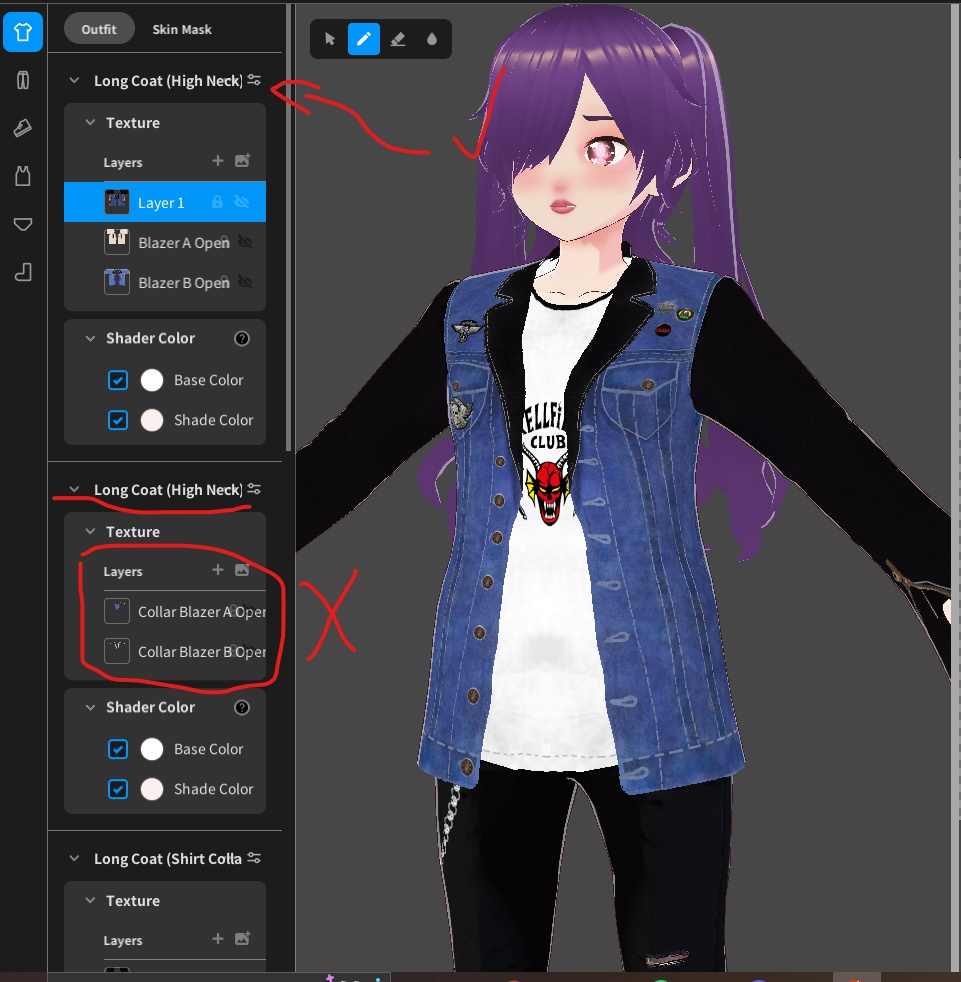The height and width of the screenshot is (982, 961).
Task: Click the Collar Blazer A Open thumbnail
Action: [x=117, y=611]
